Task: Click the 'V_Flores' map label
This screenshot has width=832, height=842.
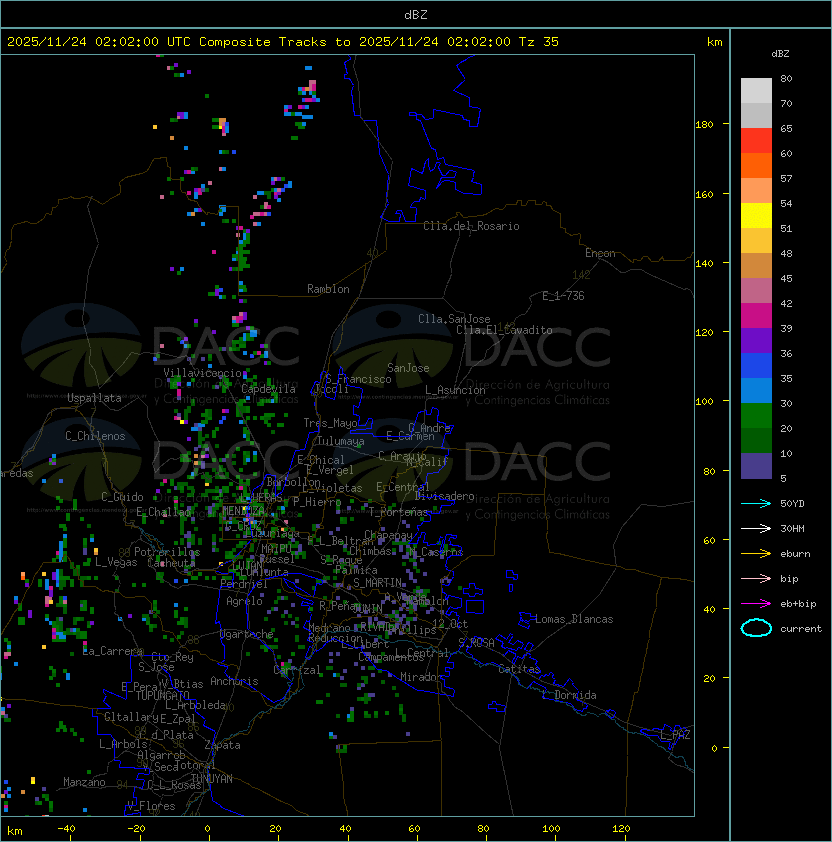Action: pyautogui.click(x=151, y=806)
